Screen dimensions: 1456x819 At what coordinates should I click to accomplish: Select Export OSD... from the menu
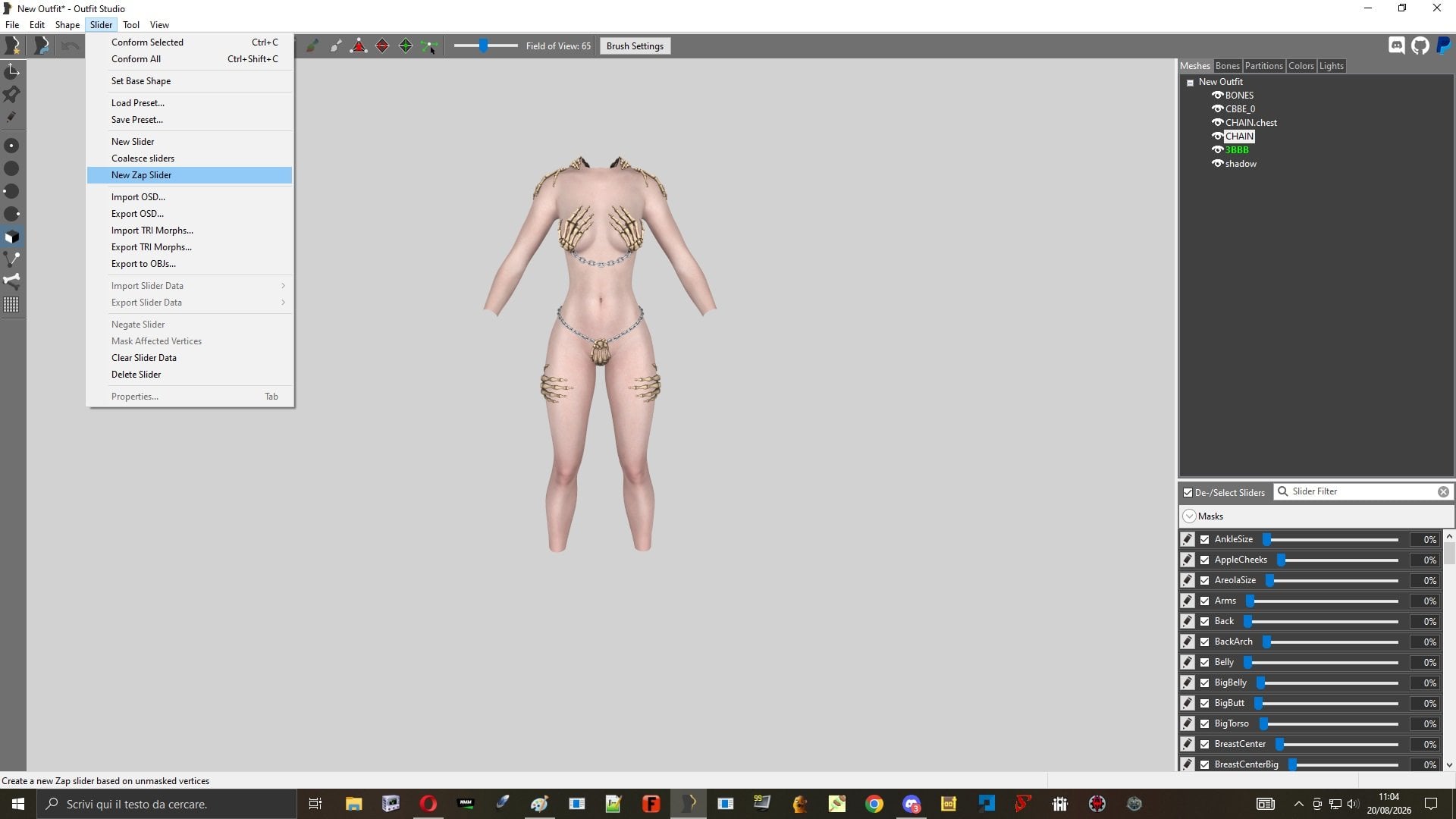pos(190,214)
